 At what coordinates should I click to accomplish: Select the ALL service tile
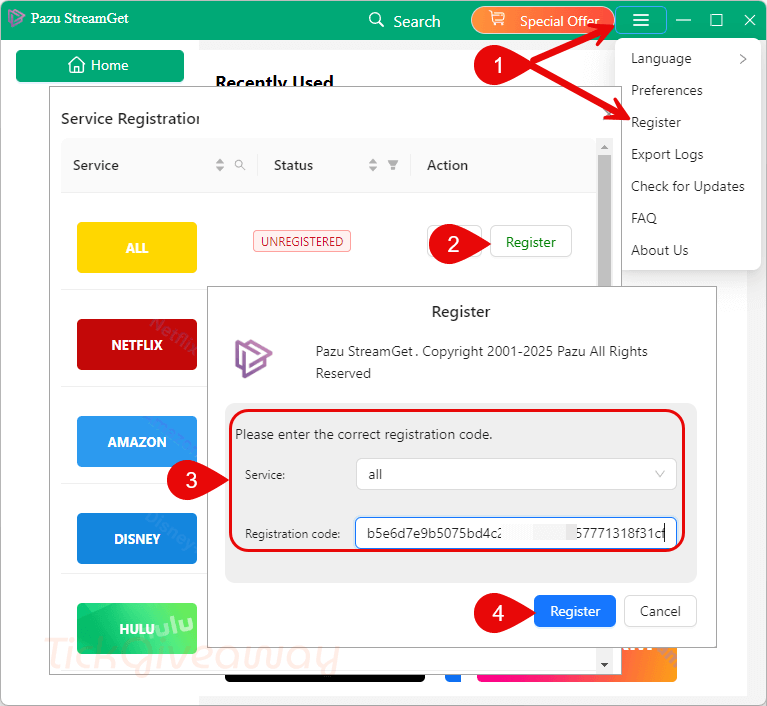click(137, 248)
